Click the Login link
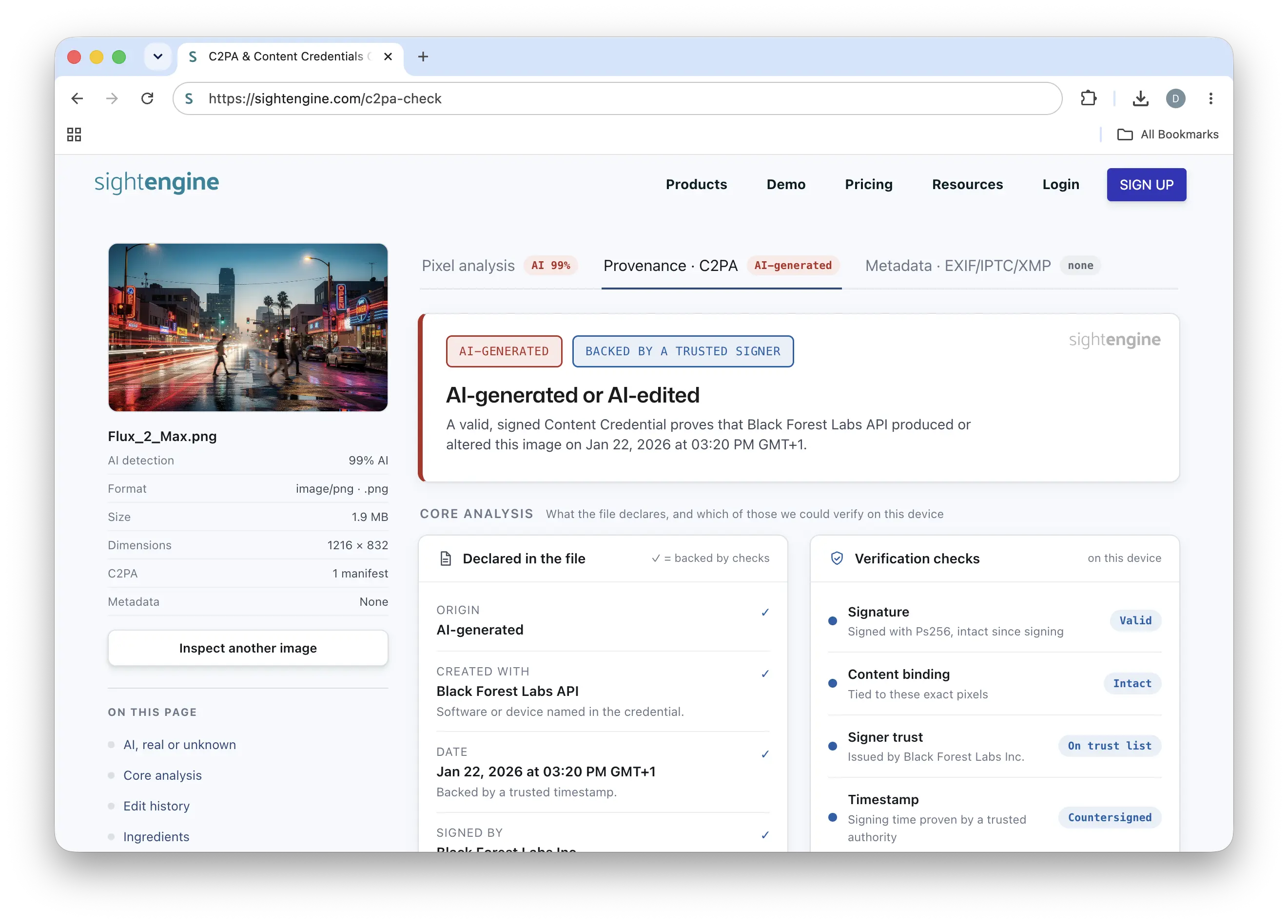 pos(1060,185)
